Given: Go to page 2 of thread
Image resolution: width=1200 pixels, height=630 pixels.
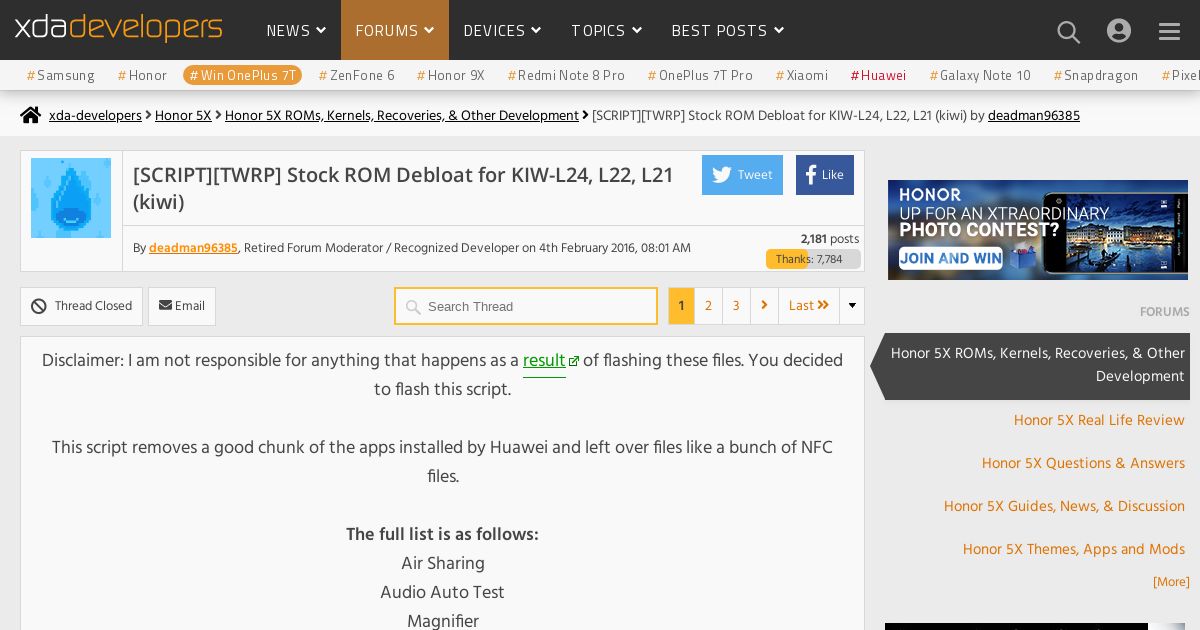Looking at the screenshot, I should [708, 306].
